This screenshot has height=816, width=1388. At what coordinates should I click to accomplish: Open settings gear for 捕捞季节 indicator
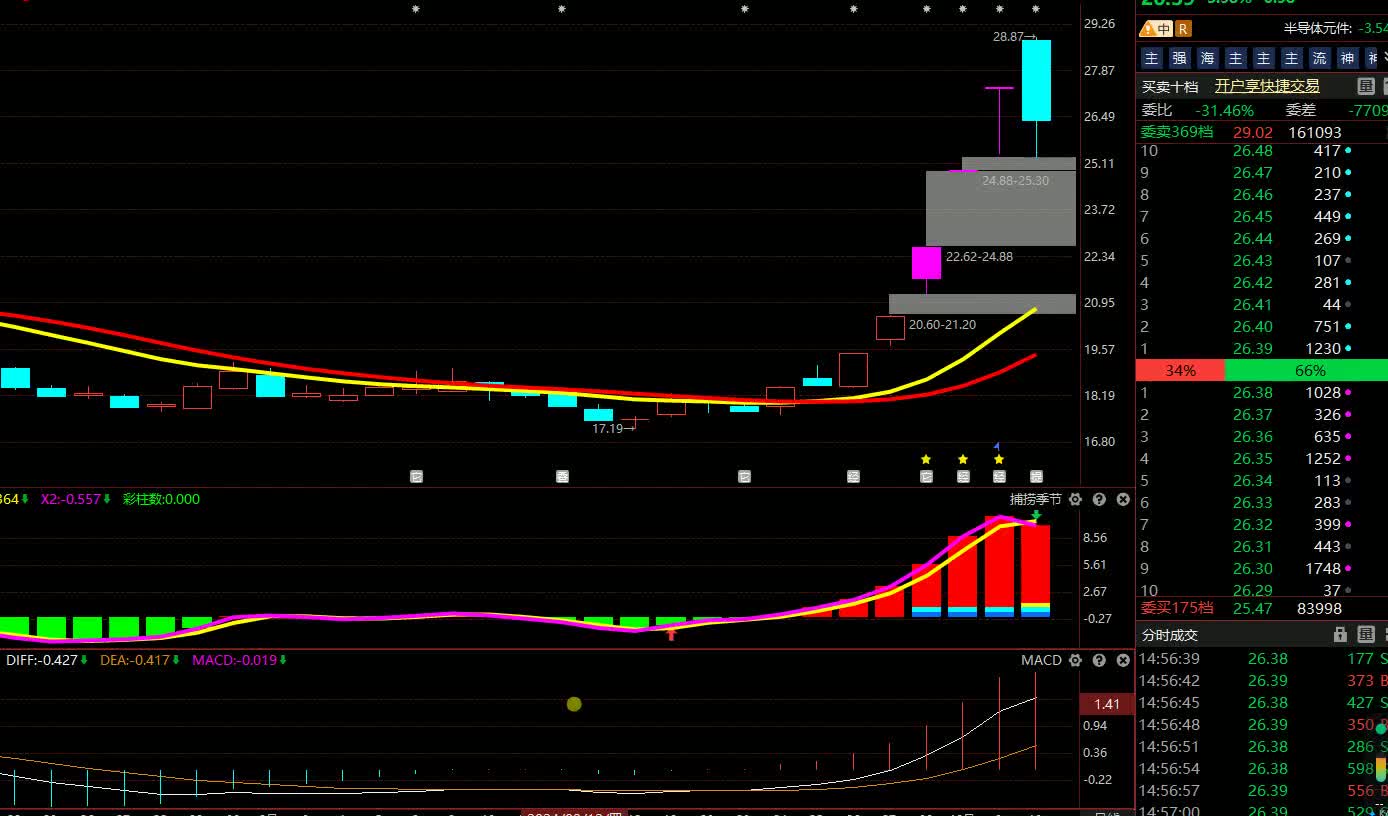coord(1075,499)
